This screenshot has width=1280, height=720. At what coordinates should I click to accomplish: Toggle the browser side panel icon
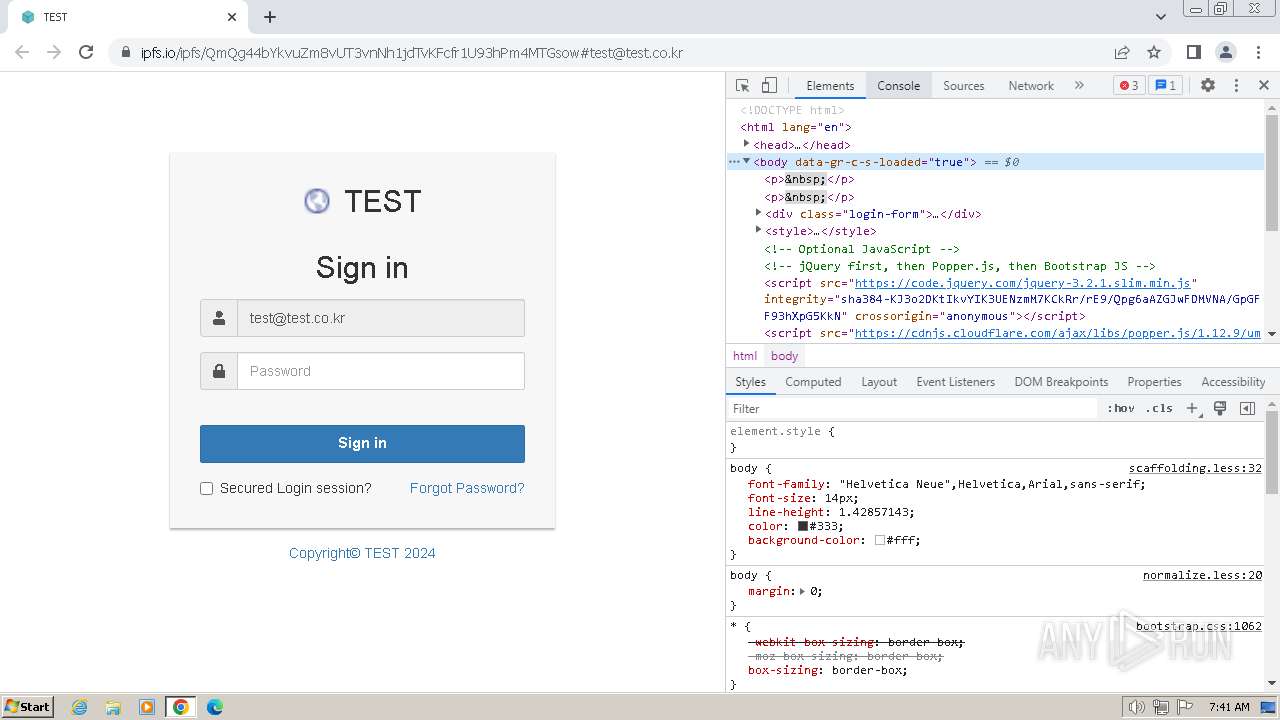(1193, 52)
